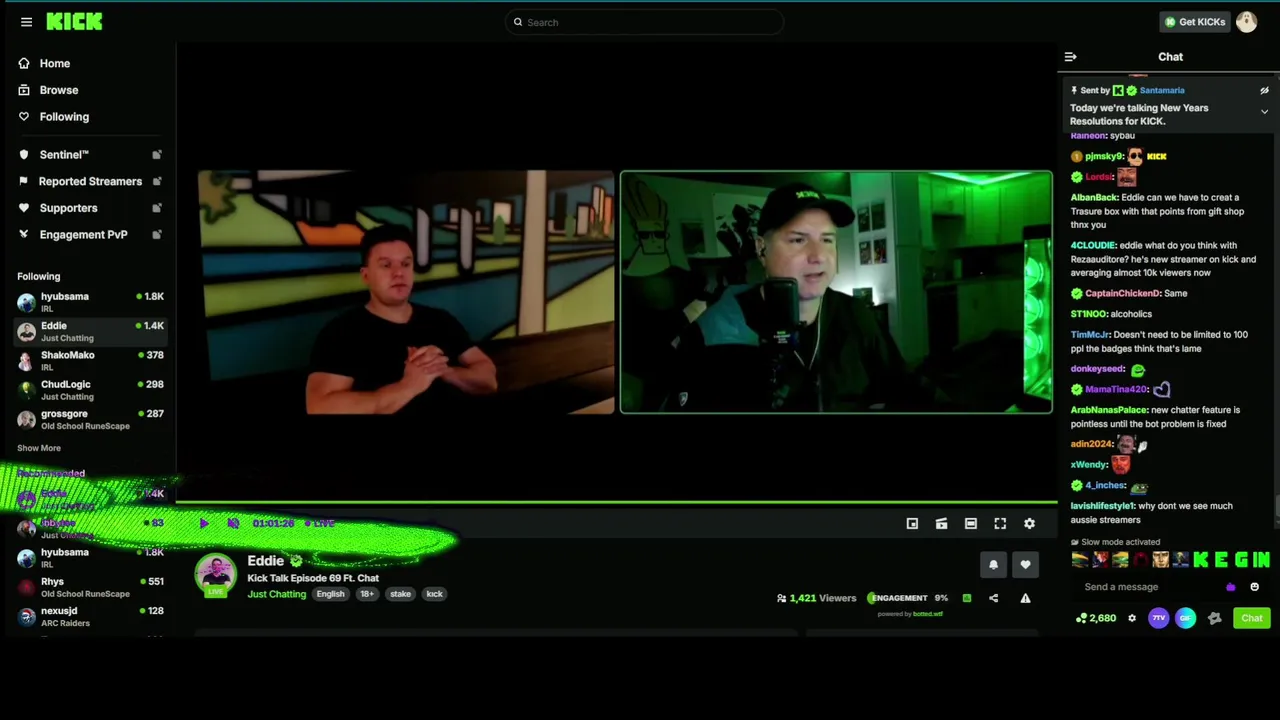Expand the pinned message chevron

click(x=1264, y=112)
